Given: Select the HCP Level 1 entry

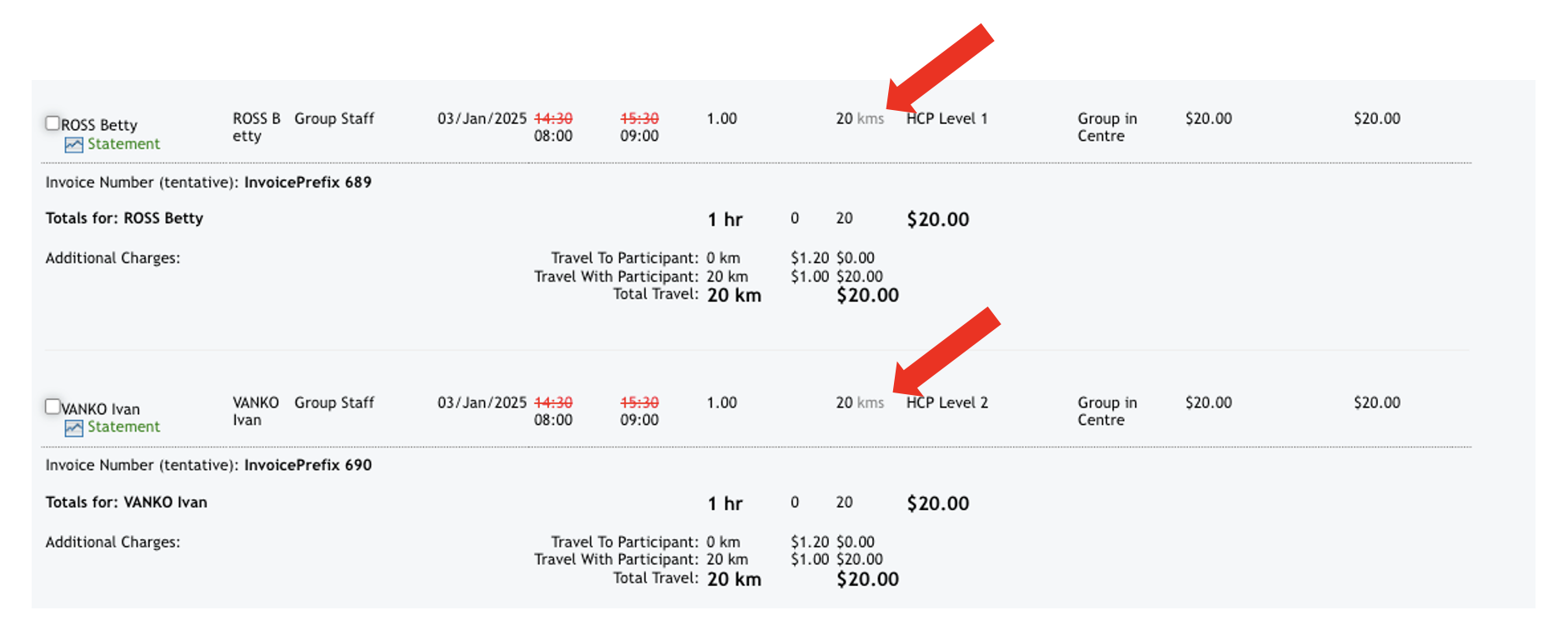Looking at the screenshot, I should click(x=946, y=118).
